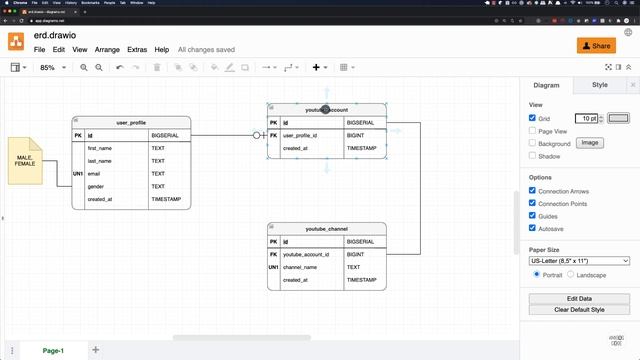The image size is (640, 360).
Task: Disable the Guides checkbox
Action: pos(532,216)
